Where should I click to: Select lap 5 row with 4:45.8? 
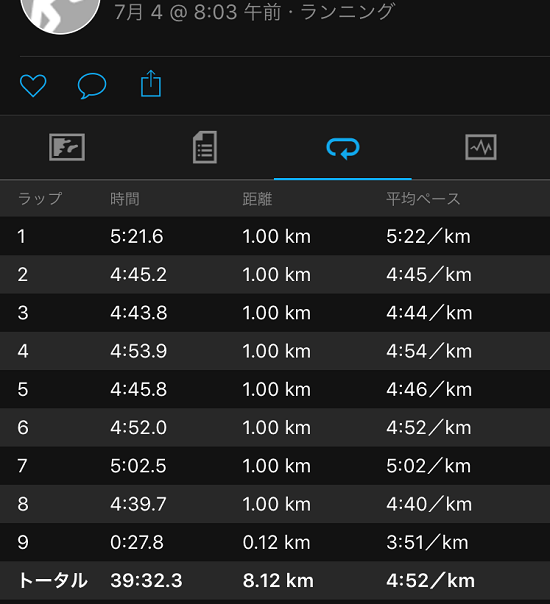pos(275,389)
